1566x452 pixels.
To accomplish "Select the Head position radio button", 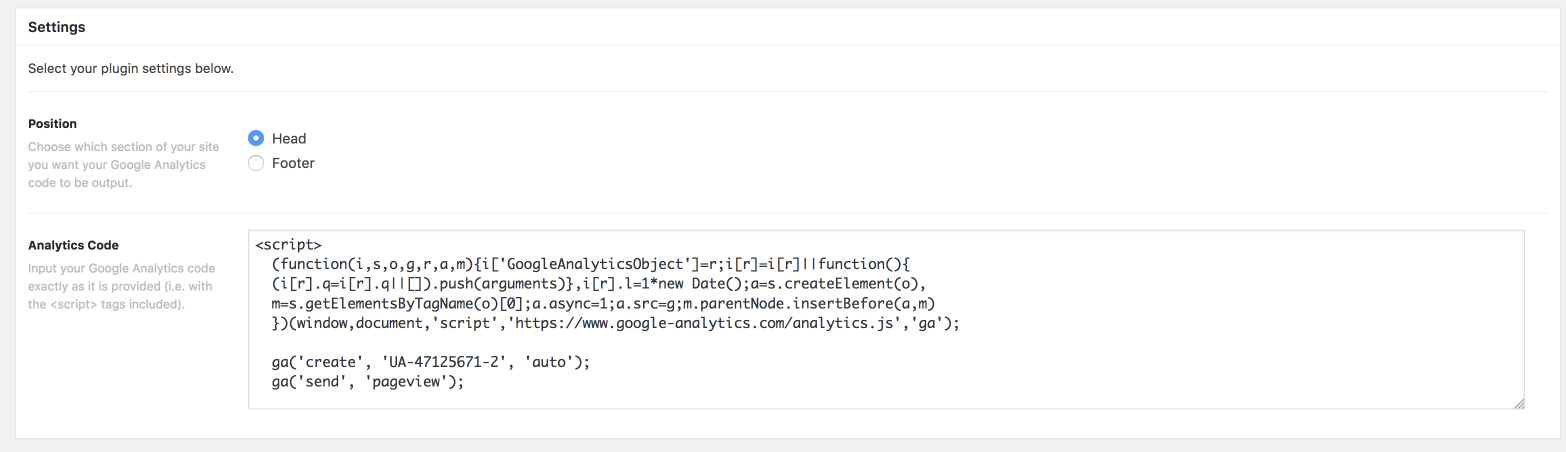I will coord(256,138).
